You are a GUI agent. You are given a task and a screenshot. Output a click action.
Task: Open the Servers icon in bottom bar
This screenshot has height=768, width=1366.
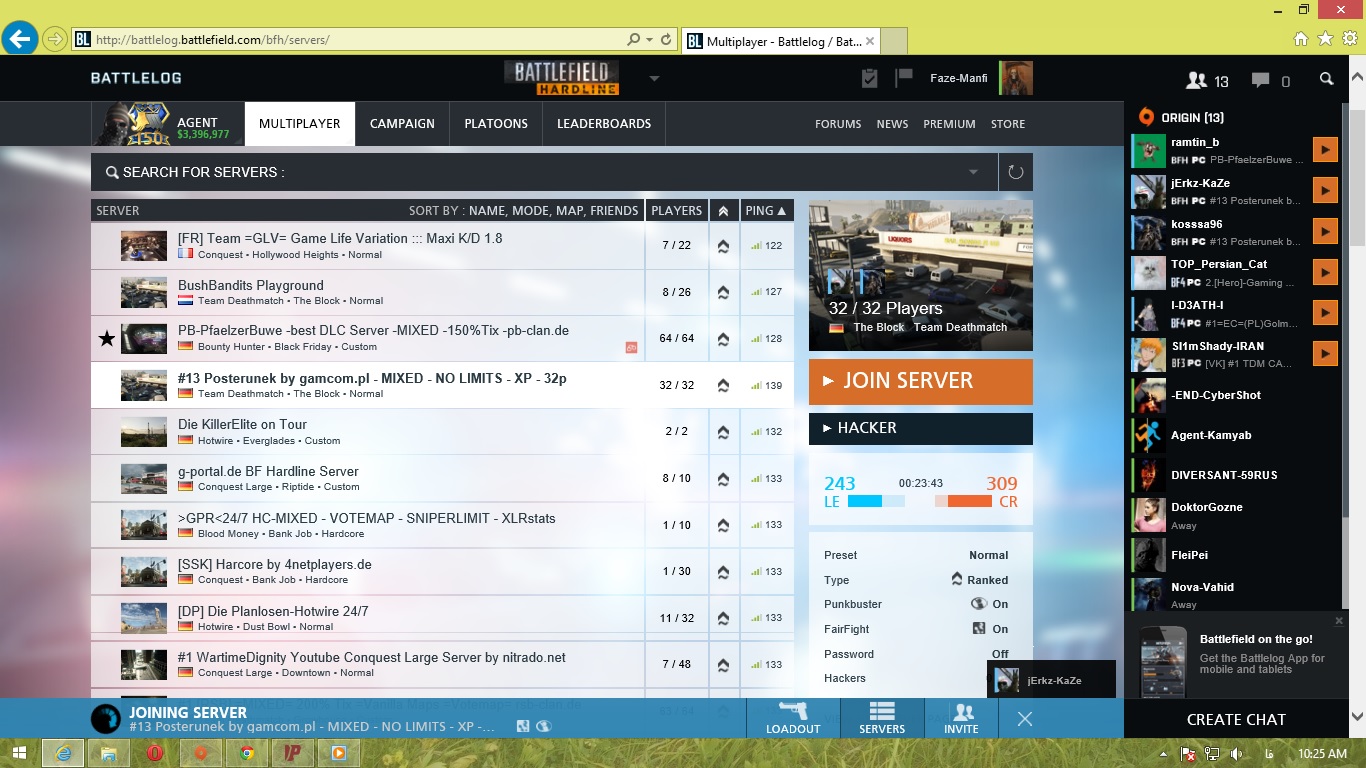coord(881,718)
